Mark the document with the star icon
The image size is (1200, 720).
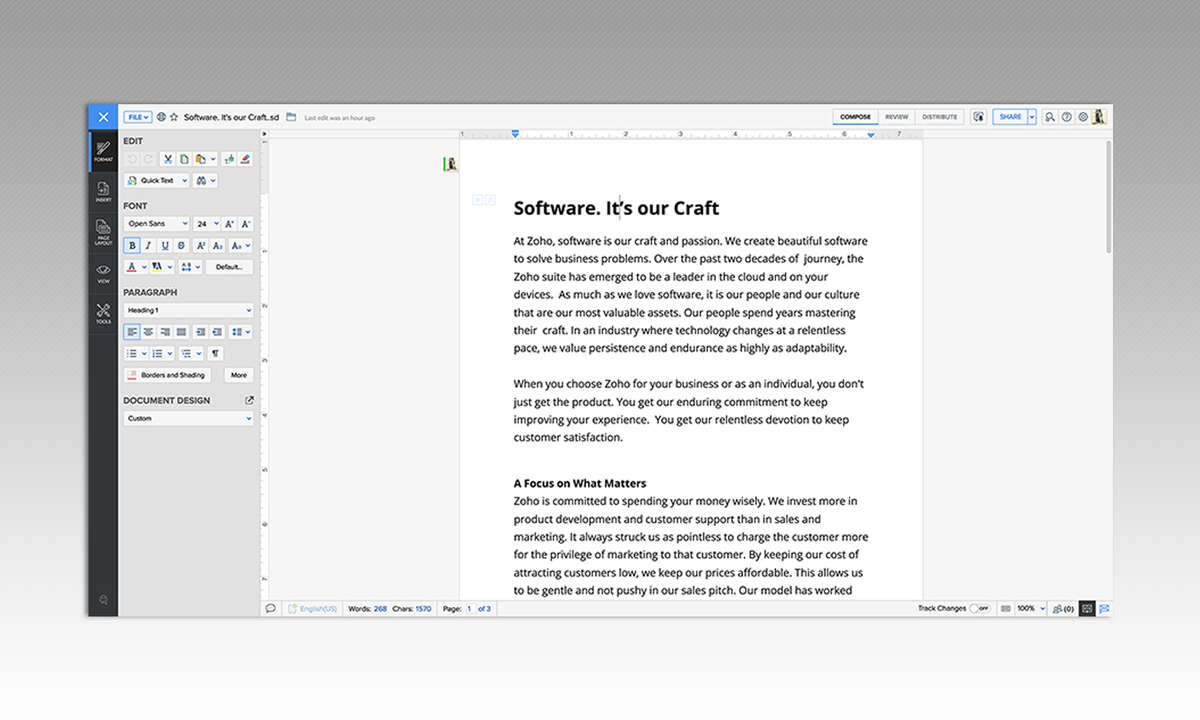click(x=174, y=117)
